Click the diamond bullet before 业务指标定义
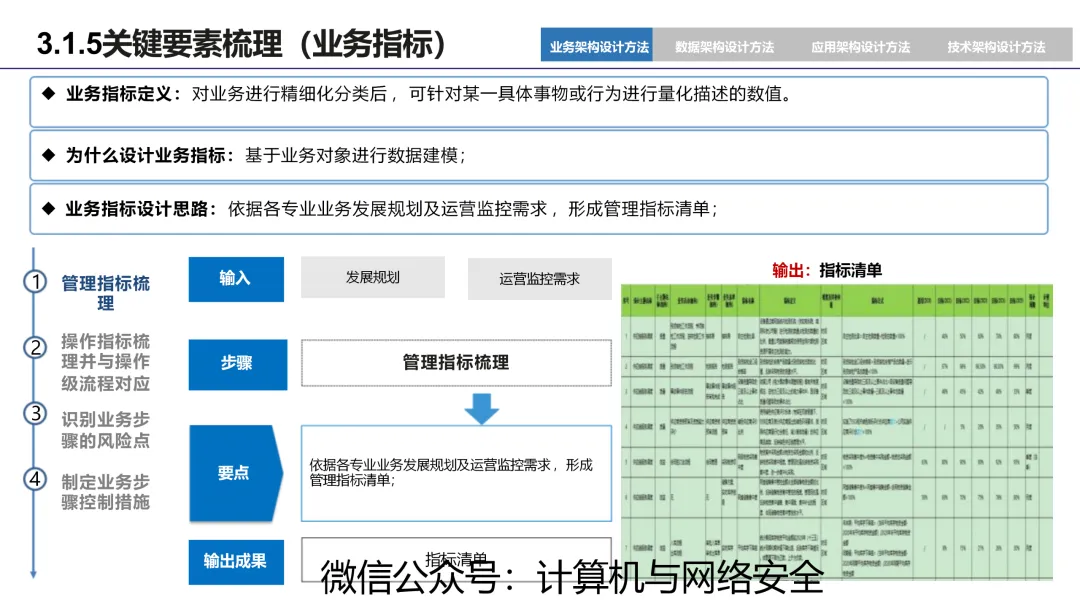This screenshot has width=1080, height=608. click(48, 93)
